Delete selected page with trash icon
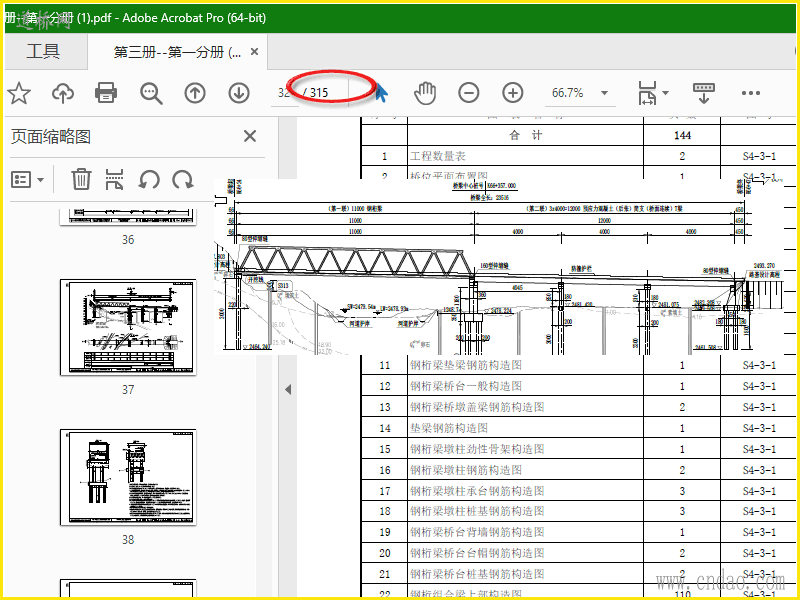The image size is (800, 600). tap(81, 180)
